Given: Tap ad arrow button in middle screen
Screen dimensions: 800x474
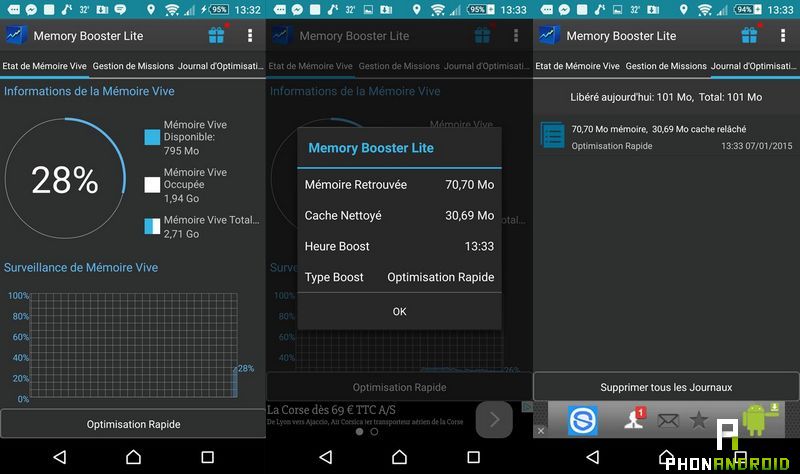Looking at the screenshot, I should click(x=494, y=419).
